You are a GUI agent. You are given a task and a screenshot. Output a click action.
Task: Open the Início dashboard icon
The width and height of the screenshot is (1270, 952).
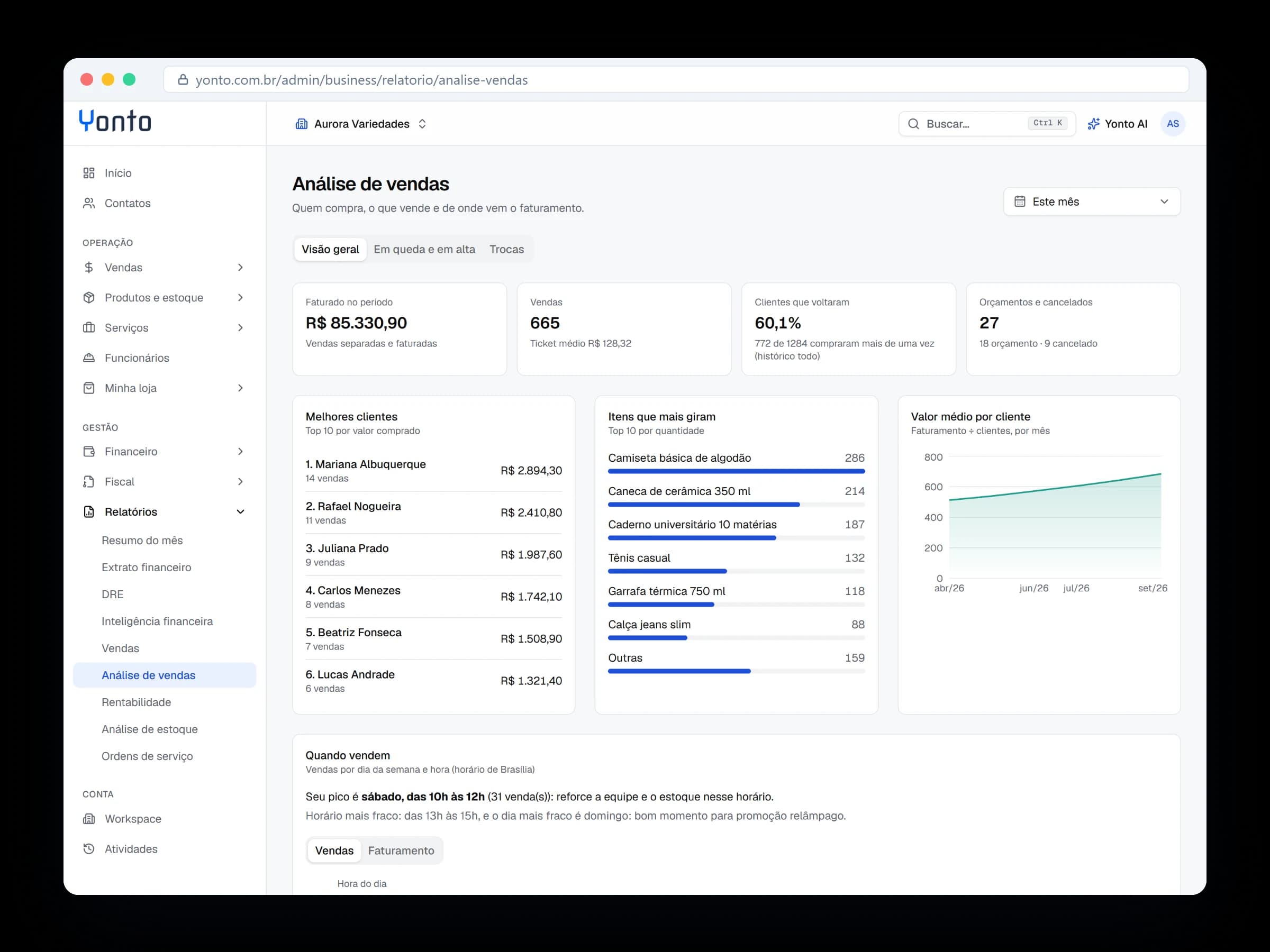pyautogui.click(x=89, y=173)
